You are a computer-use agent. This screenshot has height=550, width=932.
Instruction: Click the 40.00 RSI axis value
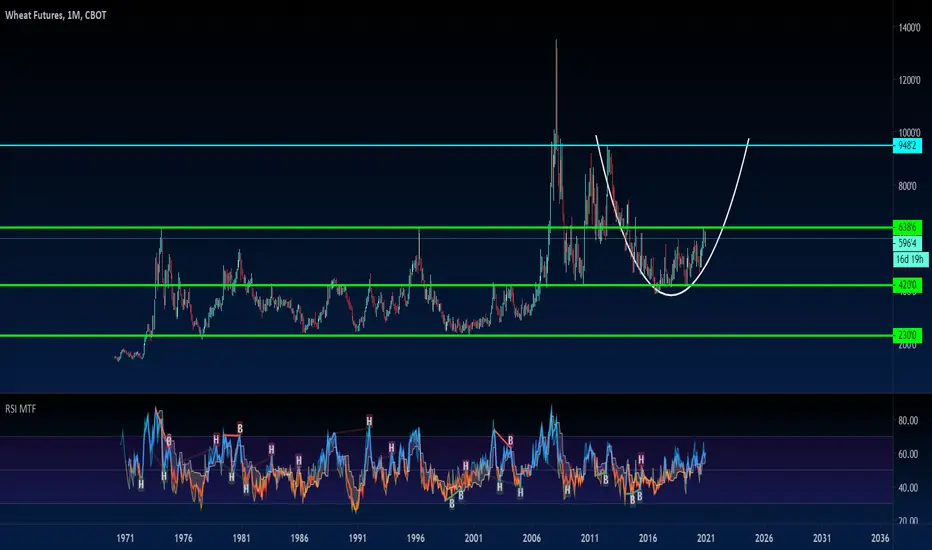[908, 488]
